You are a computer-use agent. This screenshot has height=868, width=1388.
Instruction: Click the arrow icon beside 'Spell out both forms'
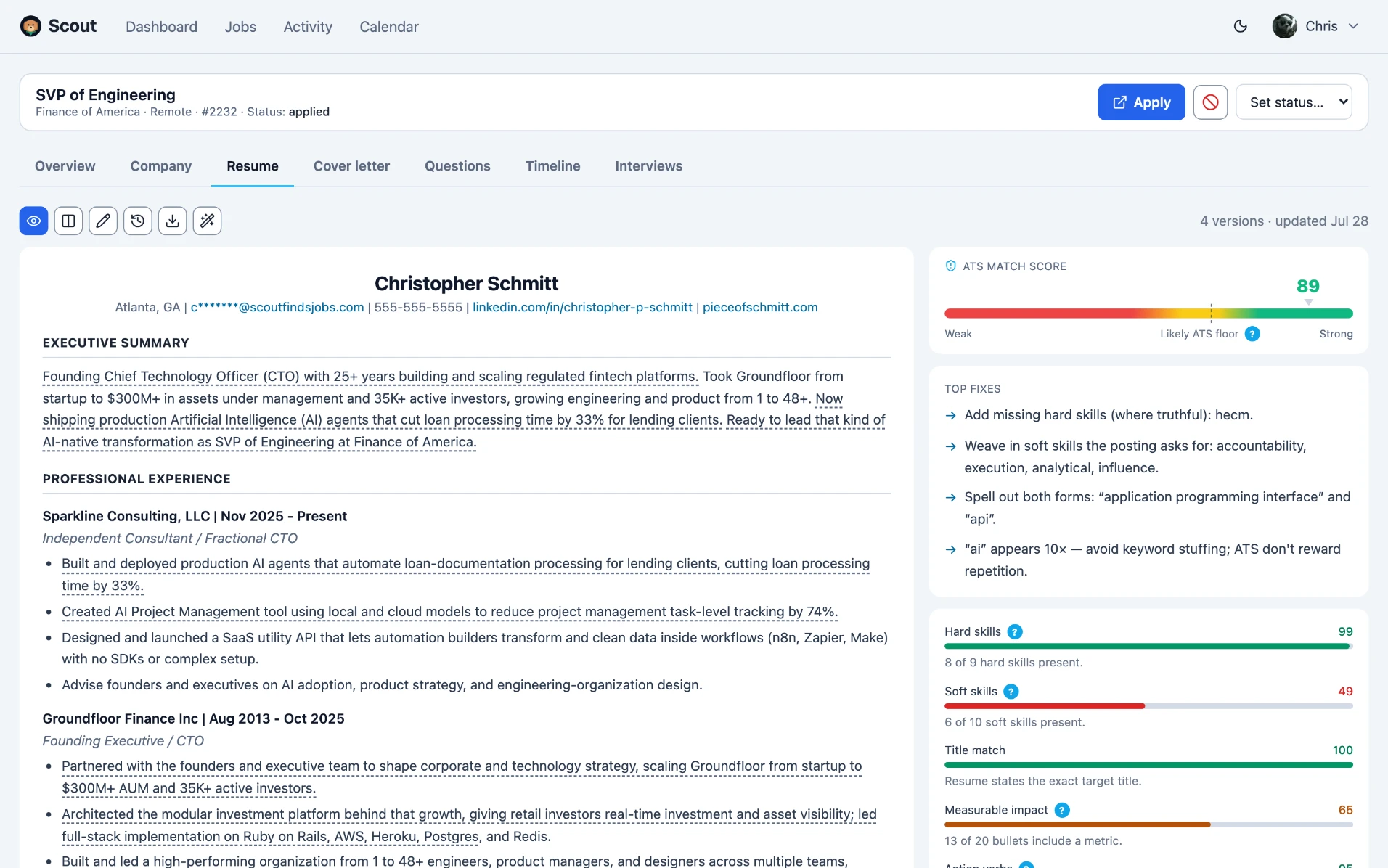(x=951, y=498)
